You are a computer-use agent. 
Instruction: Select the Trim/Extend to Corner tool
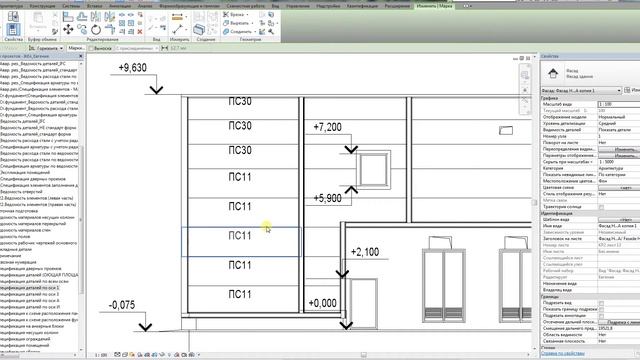(x=111, y=29)
